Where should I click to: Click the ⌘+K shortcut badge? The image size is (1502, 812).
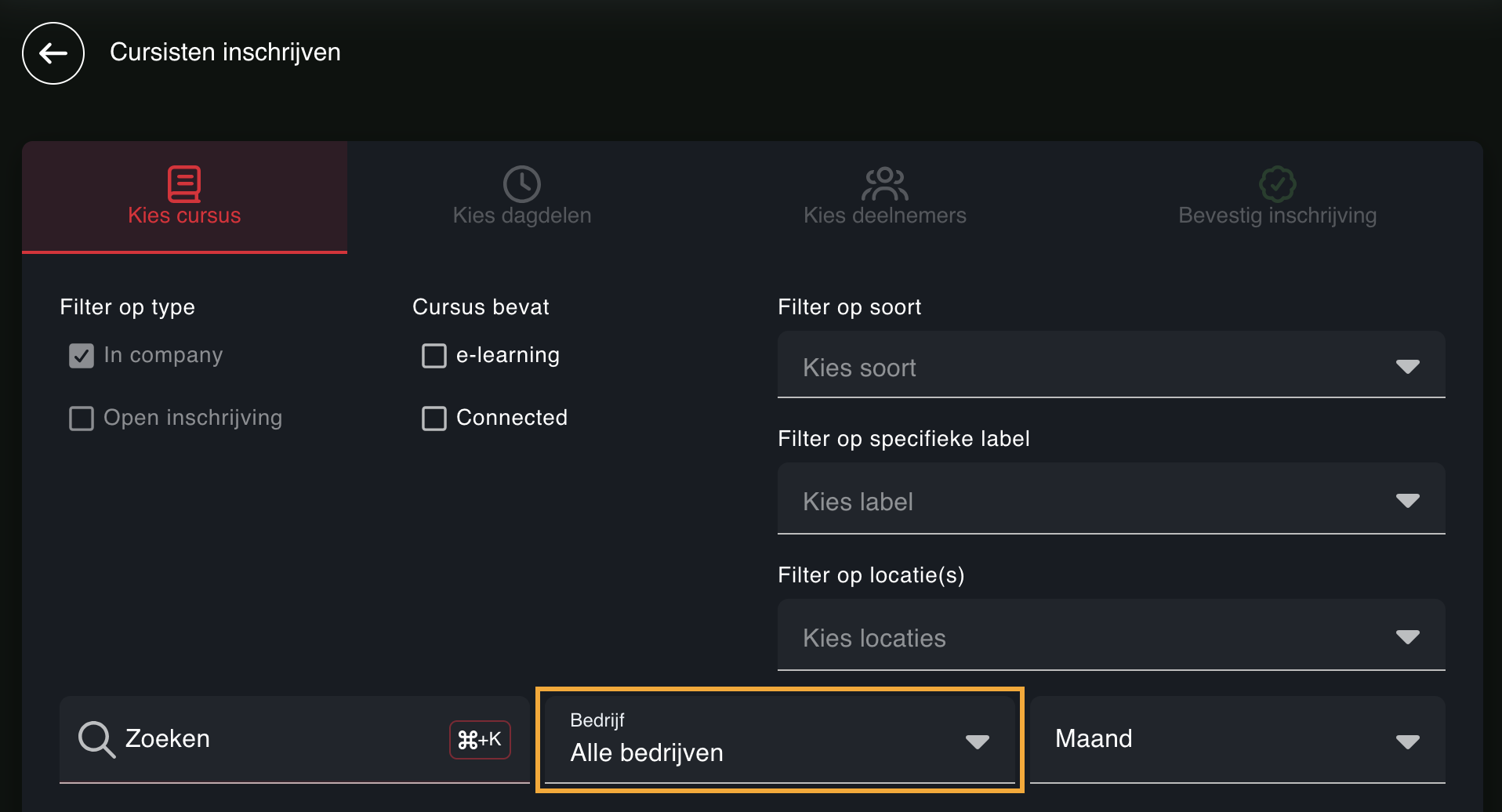coord(480,739)
